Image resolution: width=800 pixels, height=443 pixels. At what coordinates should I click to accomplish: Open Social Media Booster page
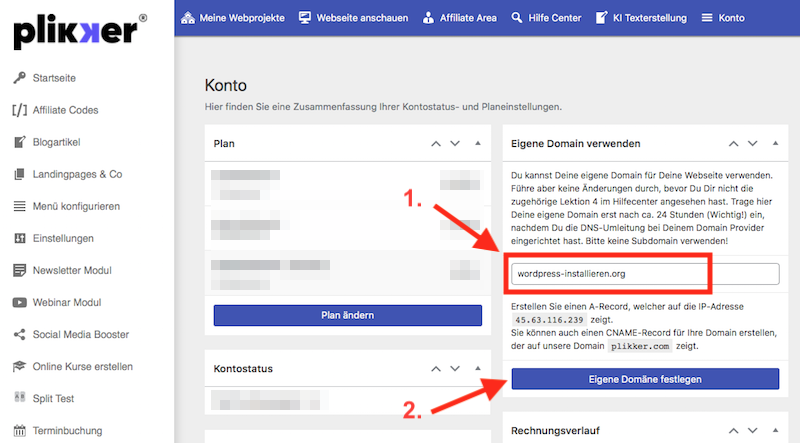click(x=81, y=335)
